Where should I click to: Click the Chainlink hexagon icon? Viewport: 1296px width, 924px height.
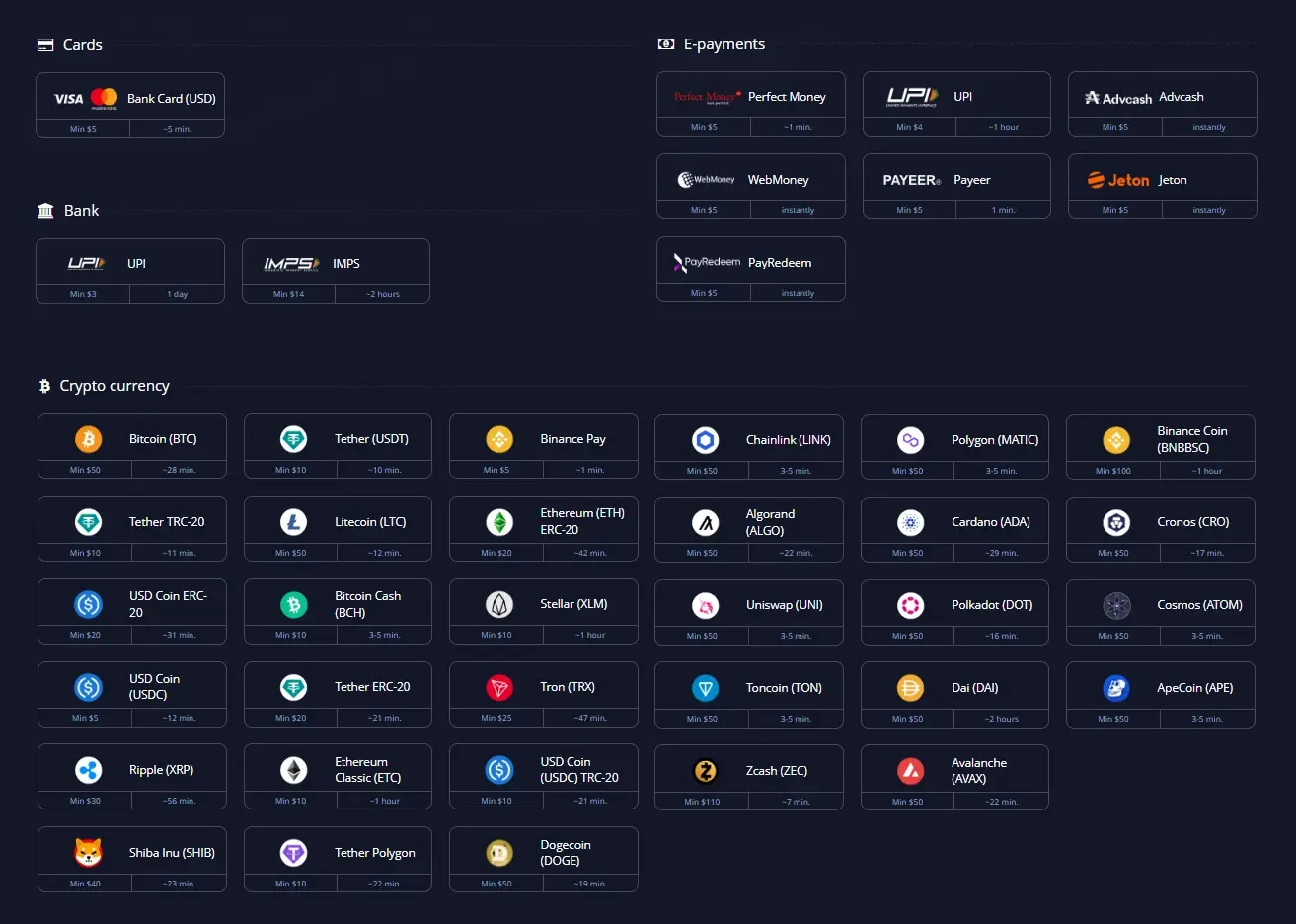pyautogui.click(x=705, y=440)
